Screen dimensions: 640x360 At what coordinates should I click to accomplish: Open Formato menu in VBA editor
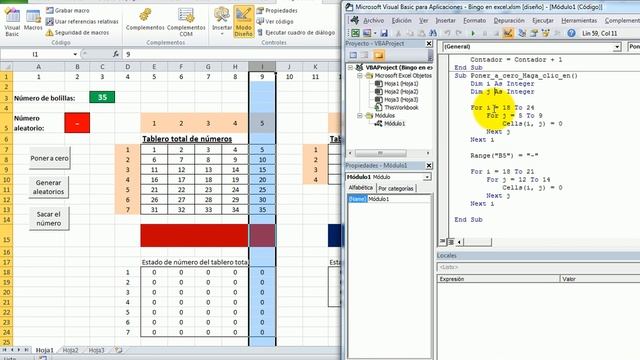point(475,20)
